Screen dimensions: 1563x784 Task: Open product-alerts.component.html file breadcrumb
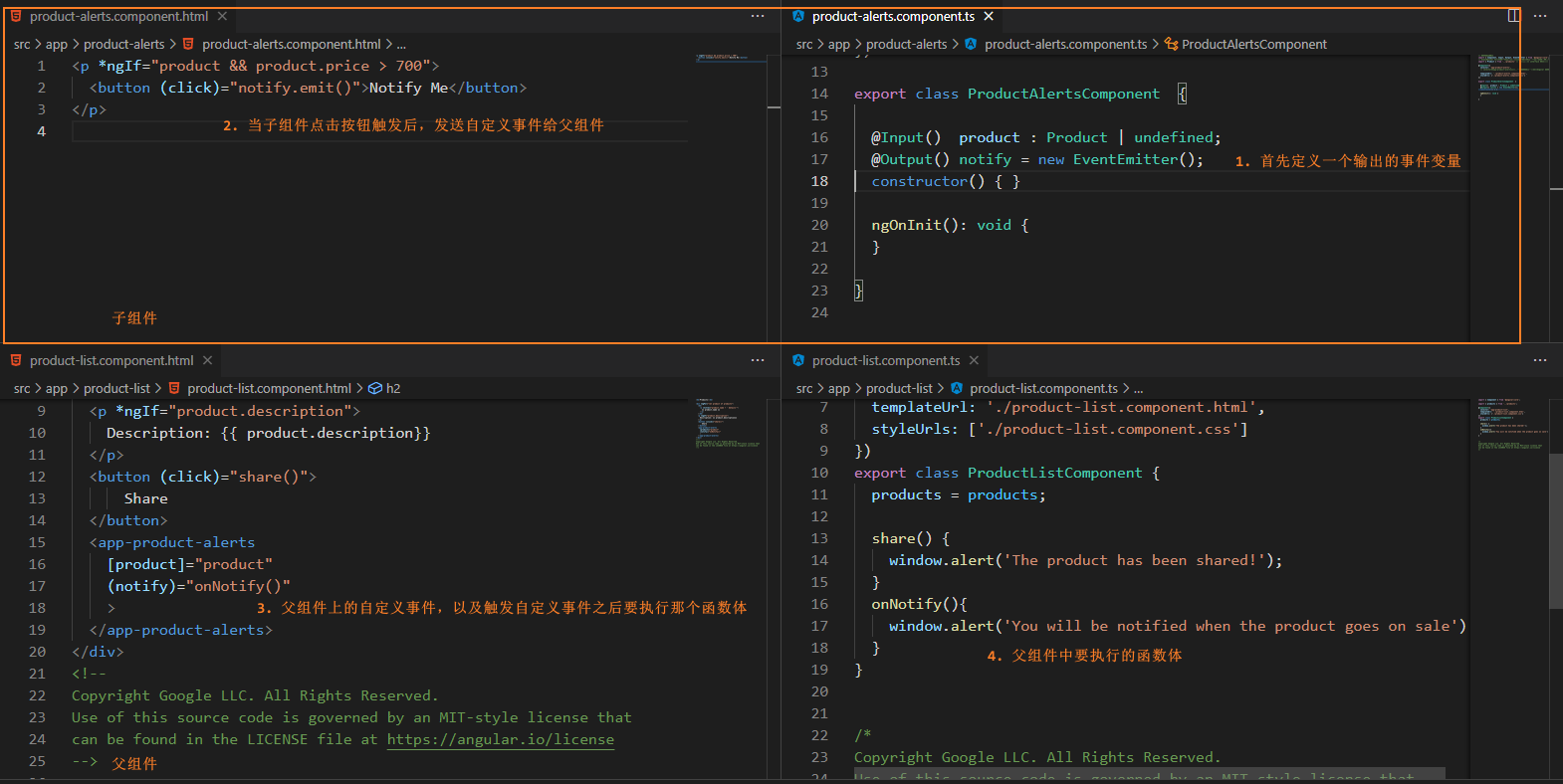coord(291,45)
